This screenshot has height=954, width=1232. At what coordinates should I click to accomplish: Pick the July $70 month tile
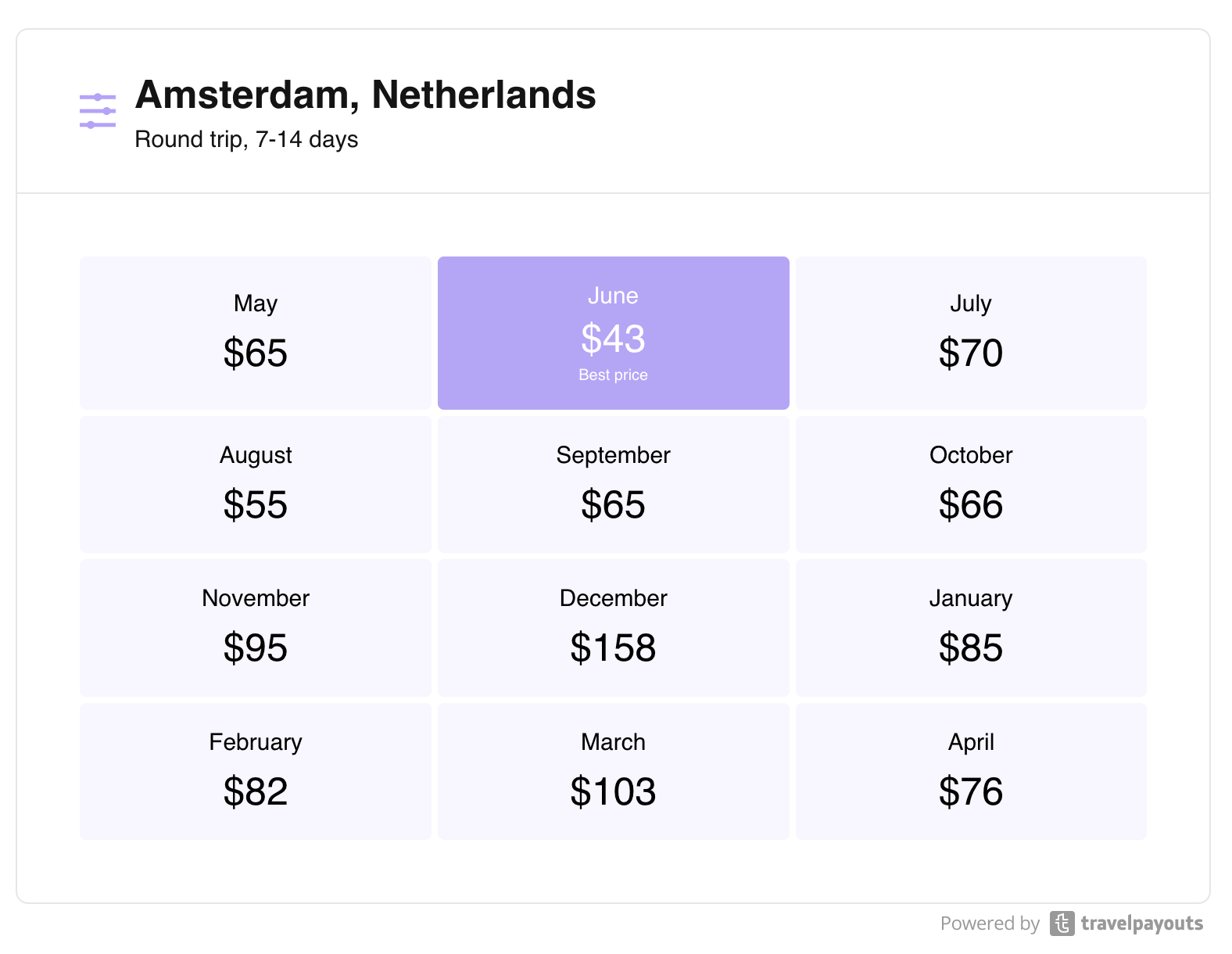970,332
